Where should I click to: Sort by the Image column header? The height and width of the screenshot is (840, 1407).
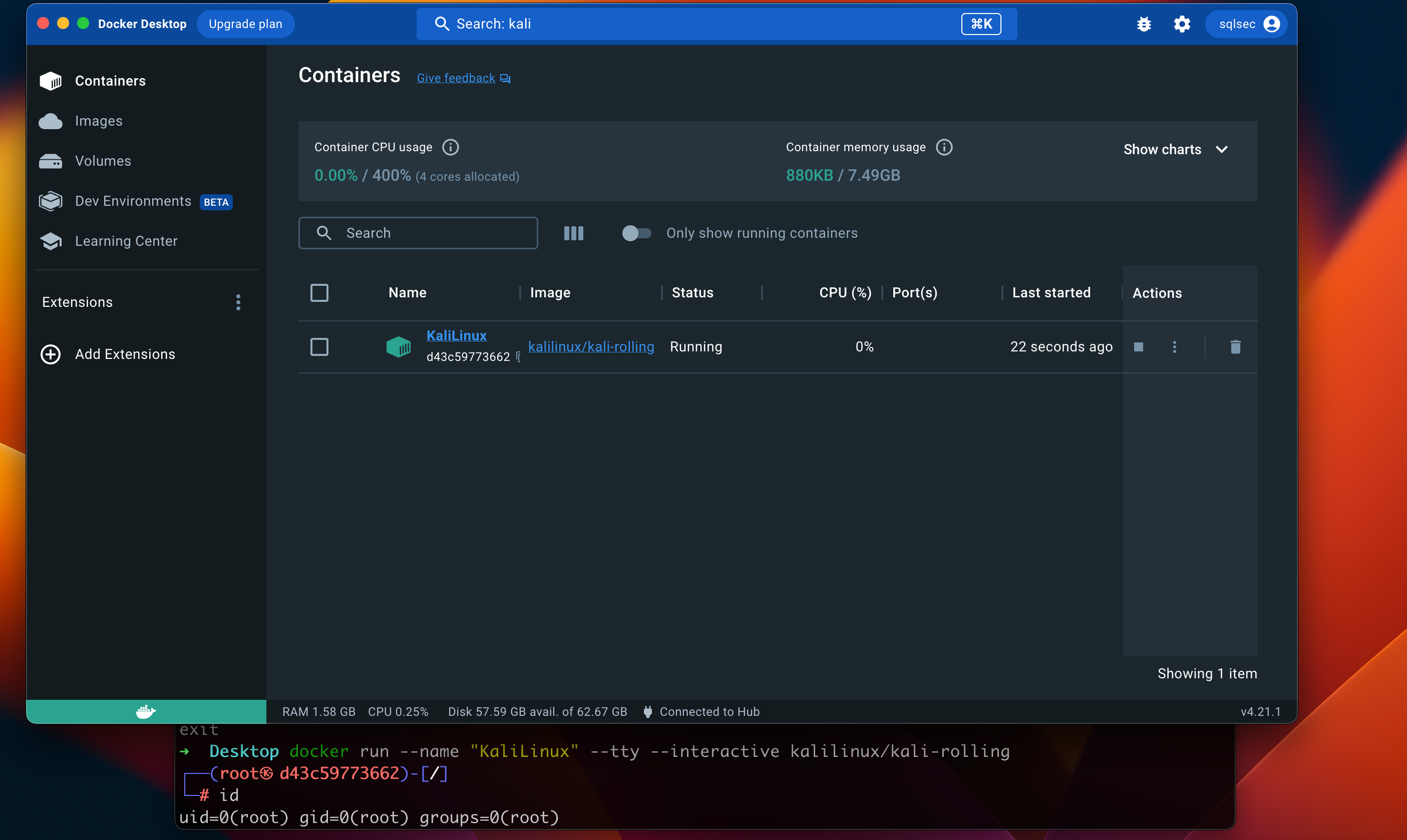pyautogui.click(x=550, y=293)
